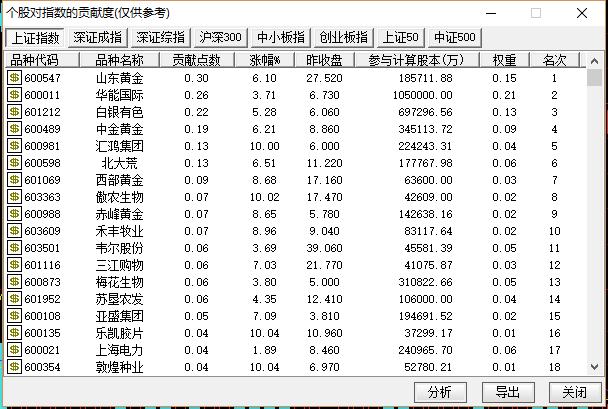
Task: Select stock name 乐凯胶片
Action: pos(119,333)
